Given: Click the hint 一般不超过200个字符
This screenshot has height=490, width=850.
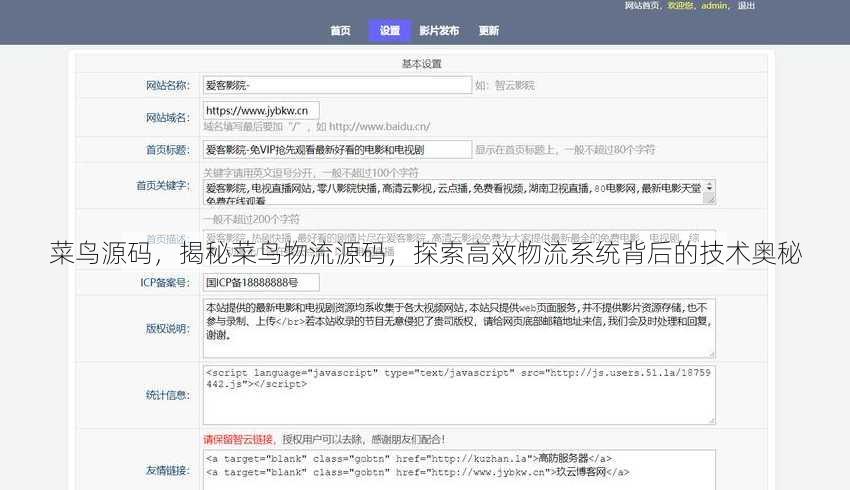Looking at the screenshot, I should pos(252,219).
